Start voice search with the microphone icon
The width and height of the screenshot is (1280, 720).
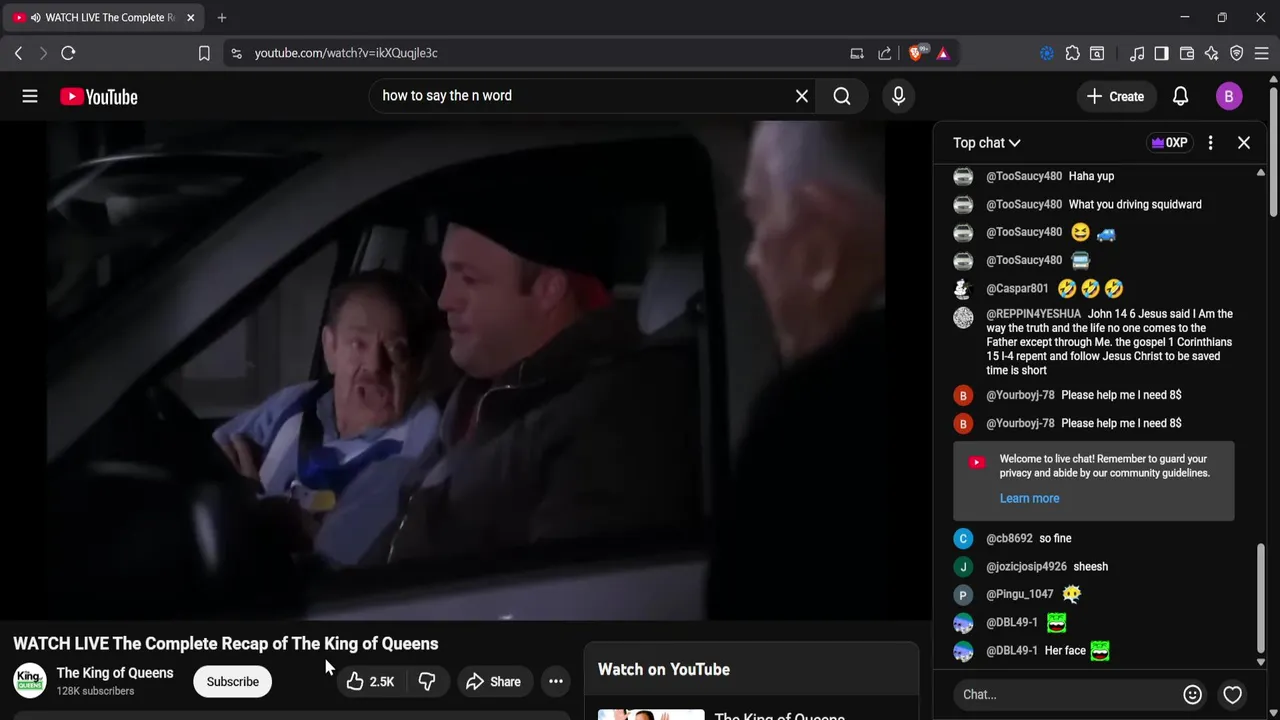tap(898, 96)
